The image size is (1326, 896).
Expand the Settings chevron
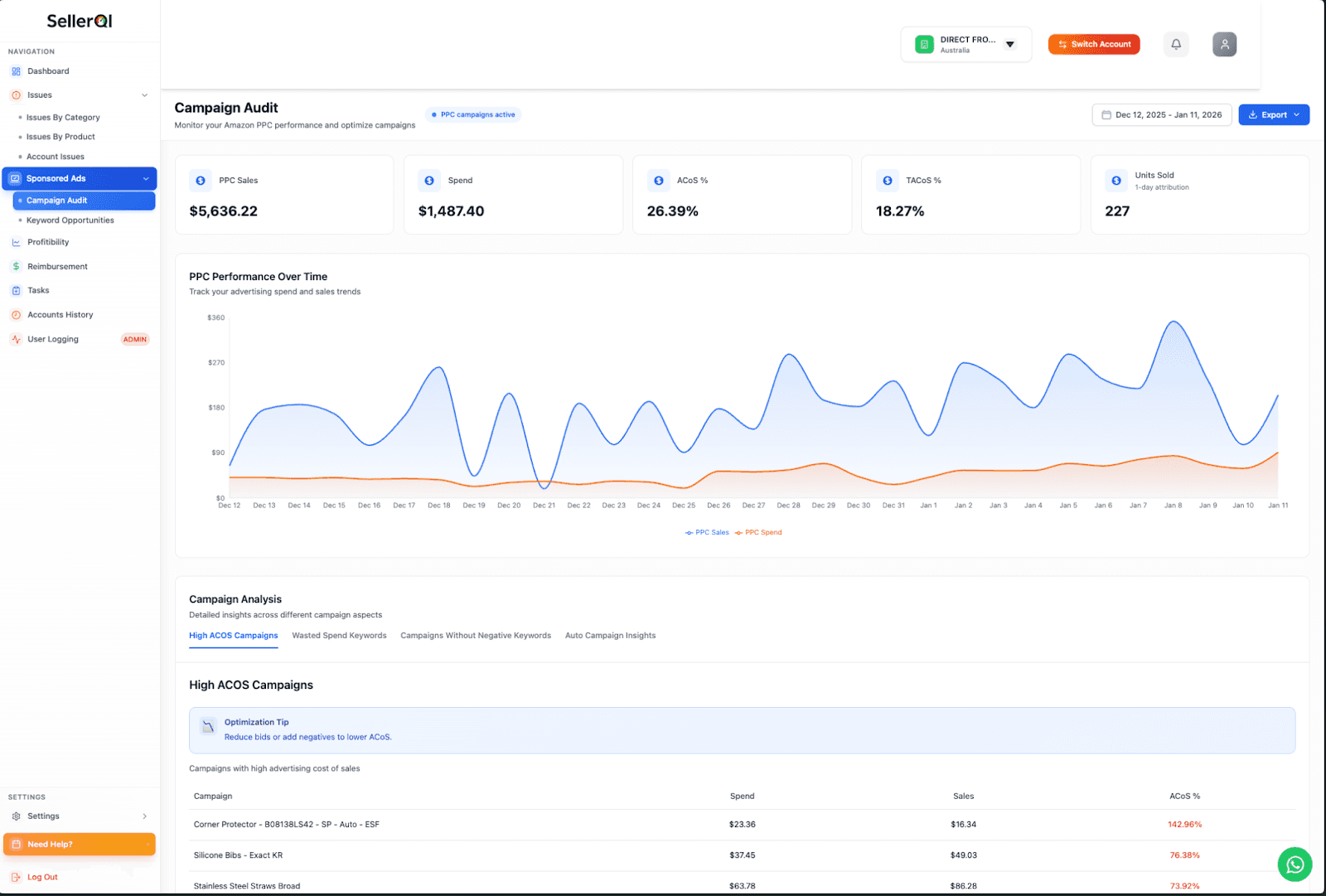(x=145, y=816)
